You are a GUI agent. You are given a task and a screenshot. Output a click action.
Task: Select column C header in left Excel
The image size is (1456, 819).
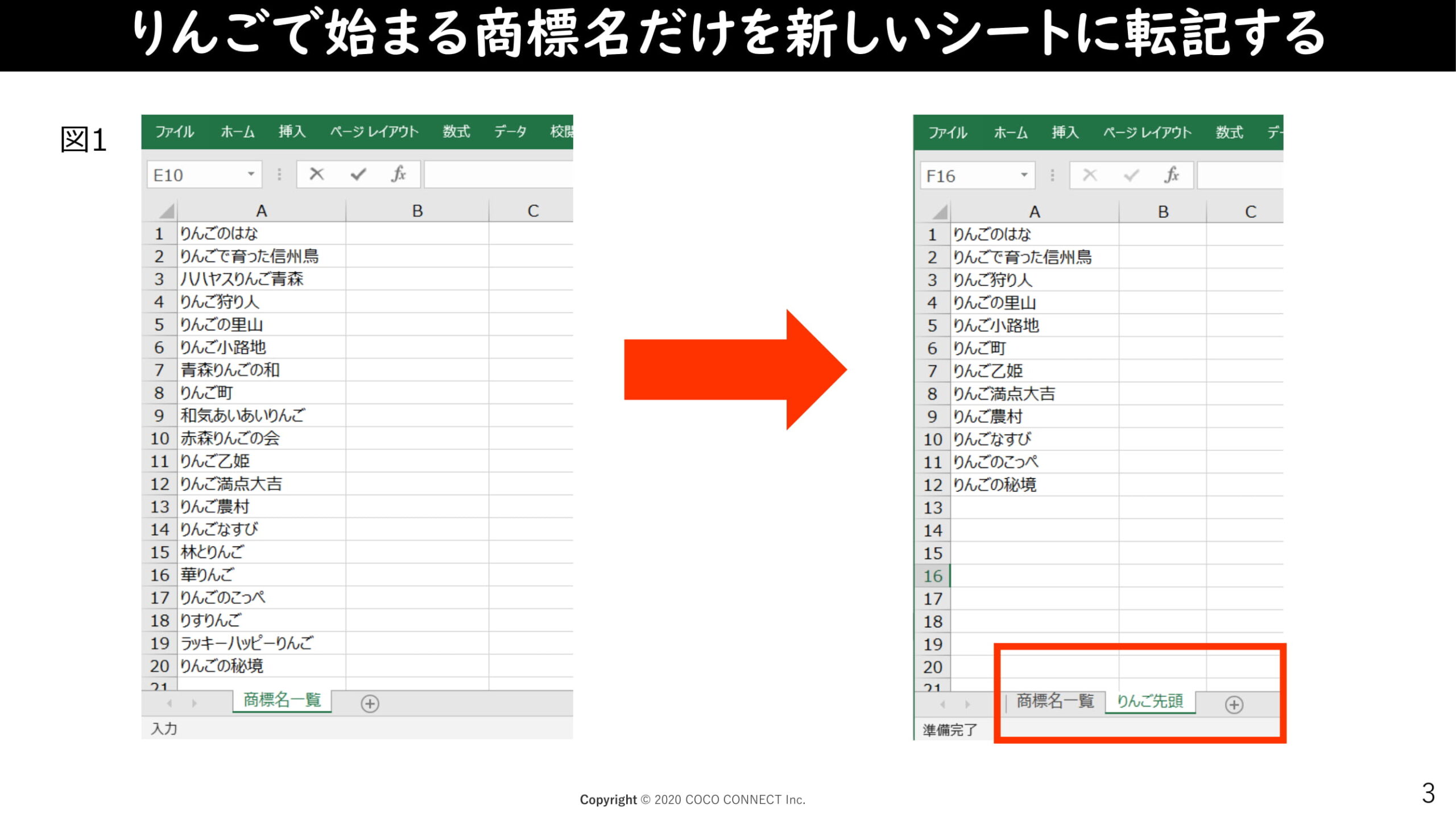coord(532,211)
